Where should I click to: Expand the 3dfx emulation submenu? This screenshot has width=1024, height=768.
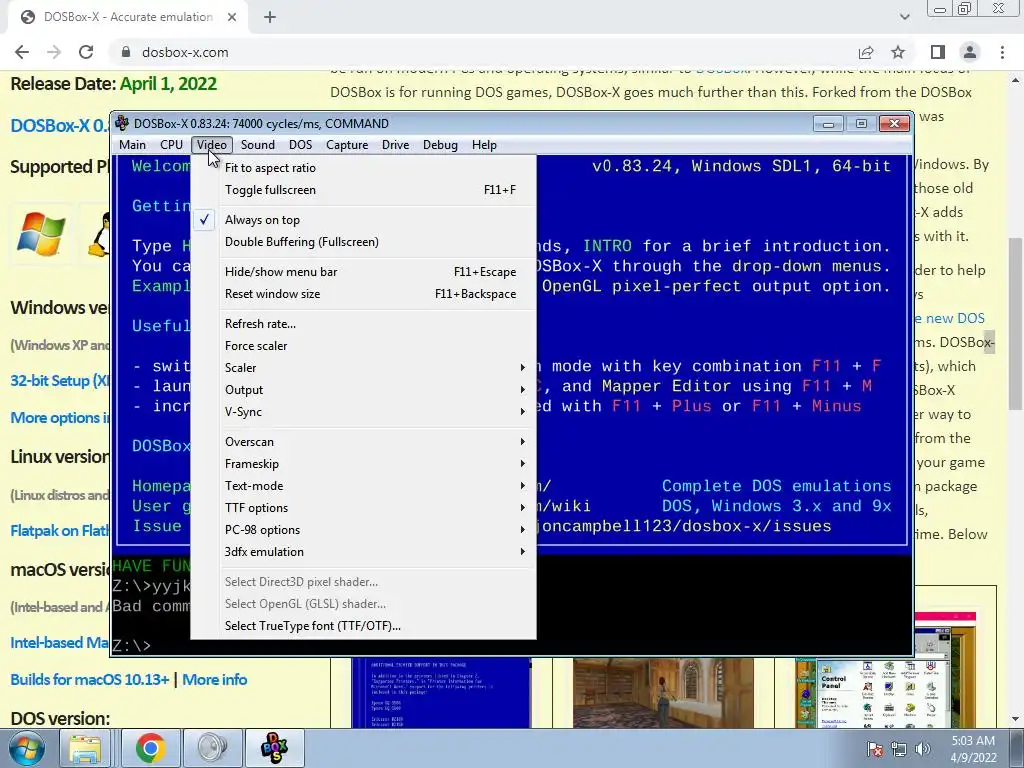pyautogui.click(x=364, y=552)
